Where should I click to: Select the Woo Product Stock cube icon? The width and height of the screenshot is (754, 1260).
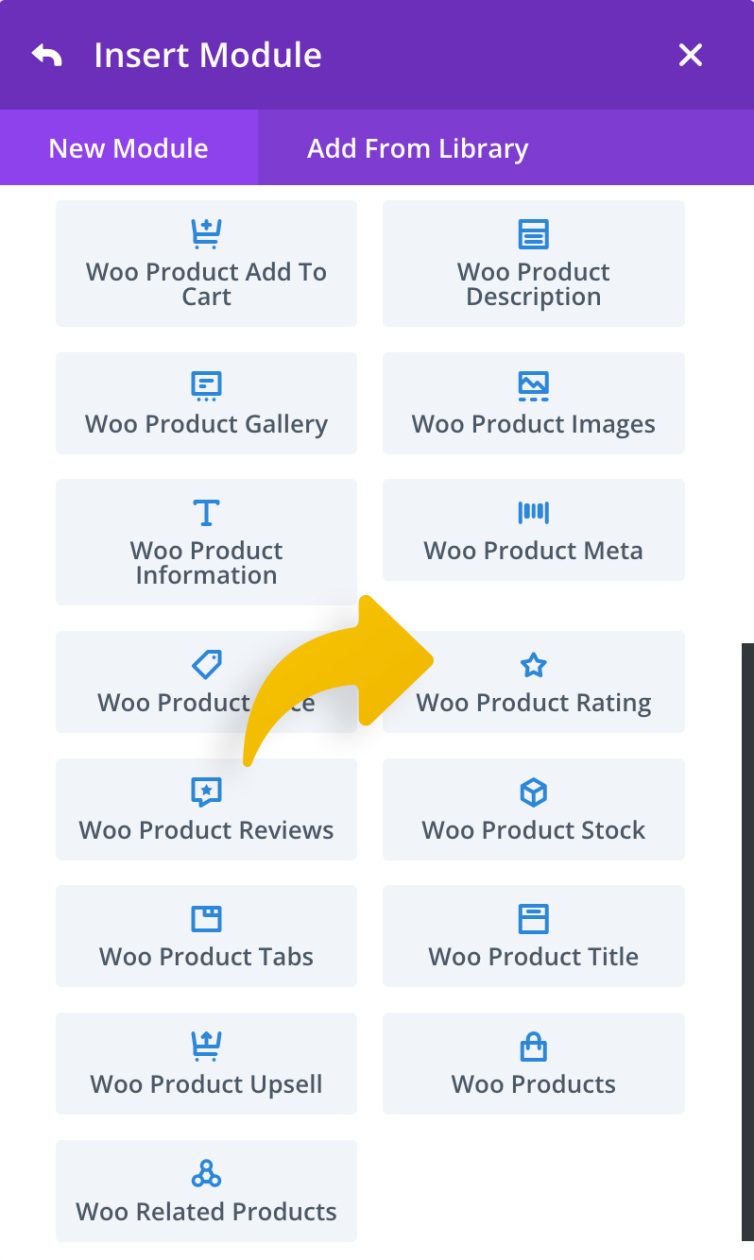[533, 792]
